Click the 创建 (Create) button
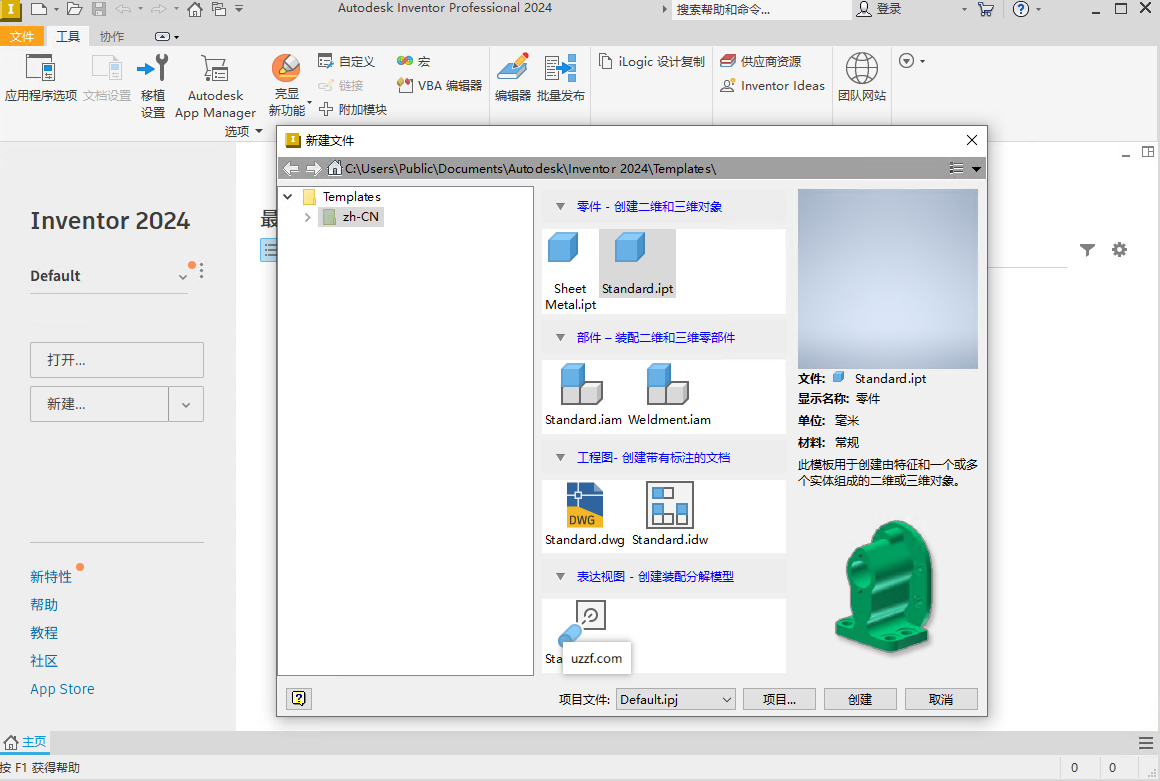Viewport: 1160px width, 781px height. click(860, 699)
